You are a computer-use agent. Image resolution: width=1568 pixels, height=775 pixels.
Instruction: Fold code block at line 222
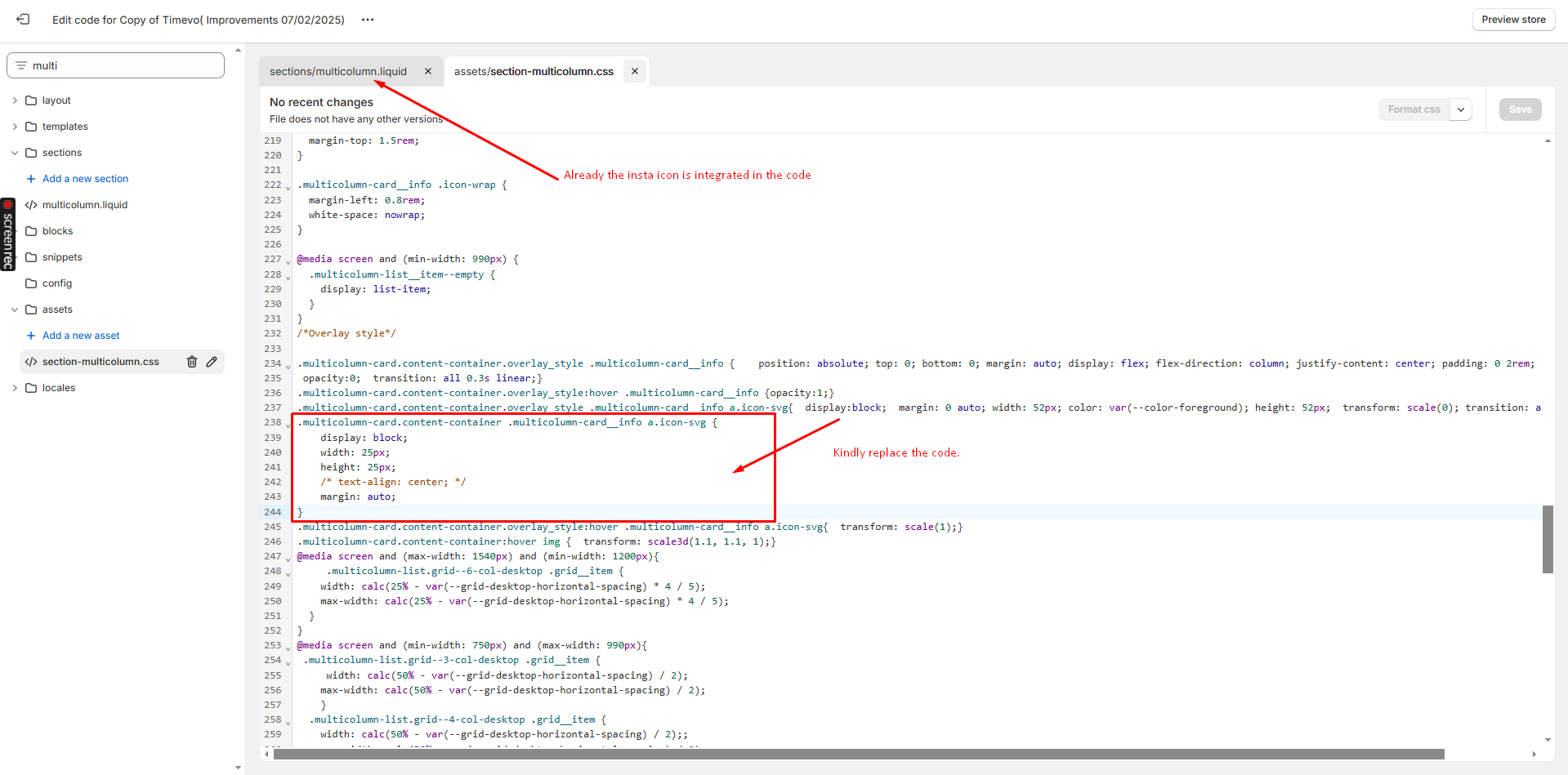click(288, 187)
